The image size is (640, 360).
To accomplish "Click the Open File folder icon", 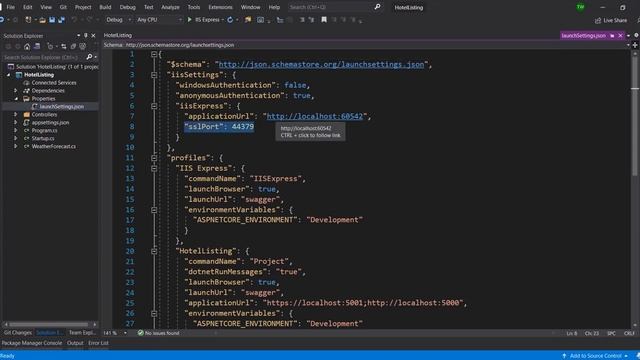I will (42, 20).
